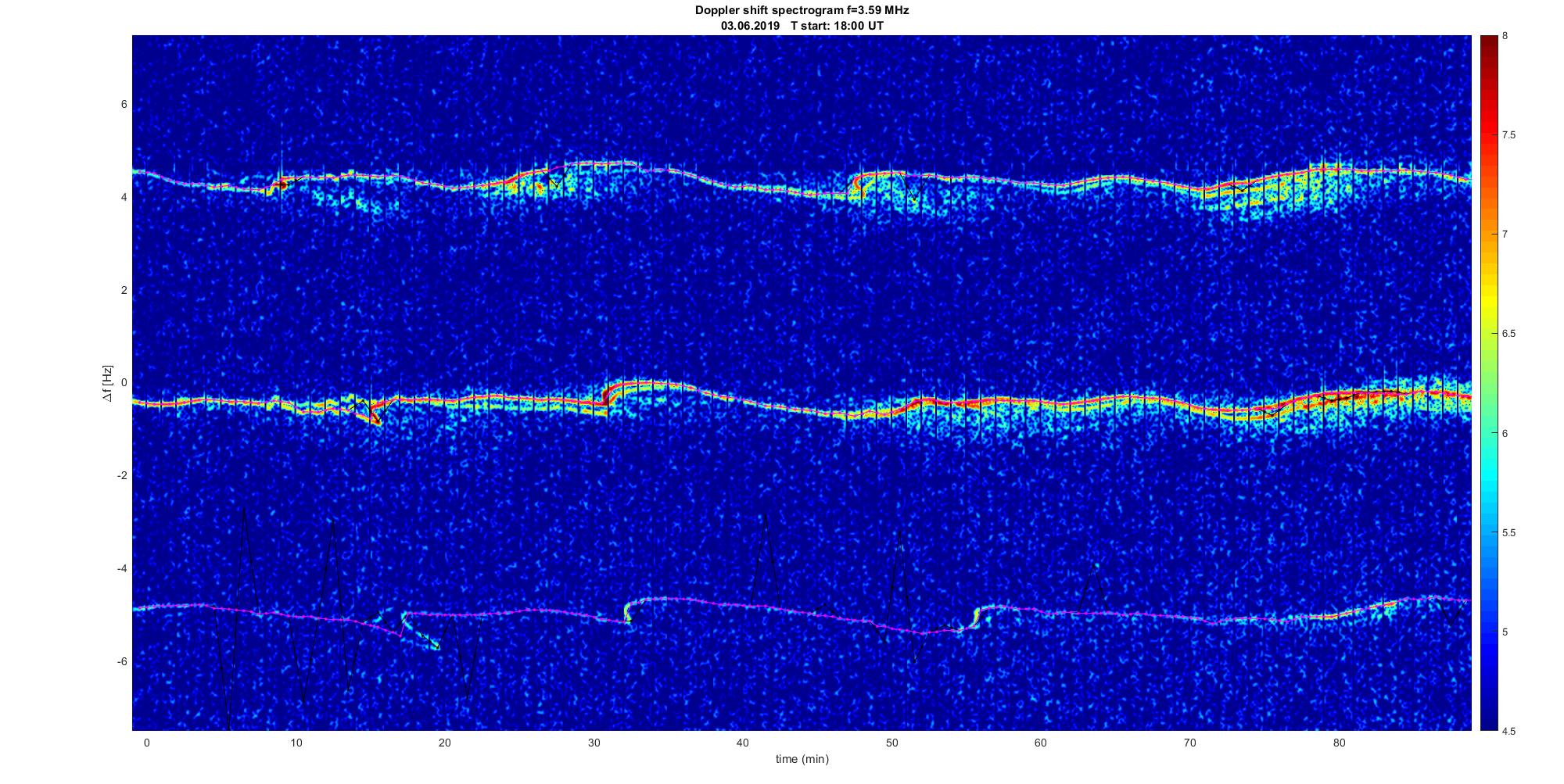Click y-axis tick label '-2'
This screenshot has height=784, width=1564.
123,475
